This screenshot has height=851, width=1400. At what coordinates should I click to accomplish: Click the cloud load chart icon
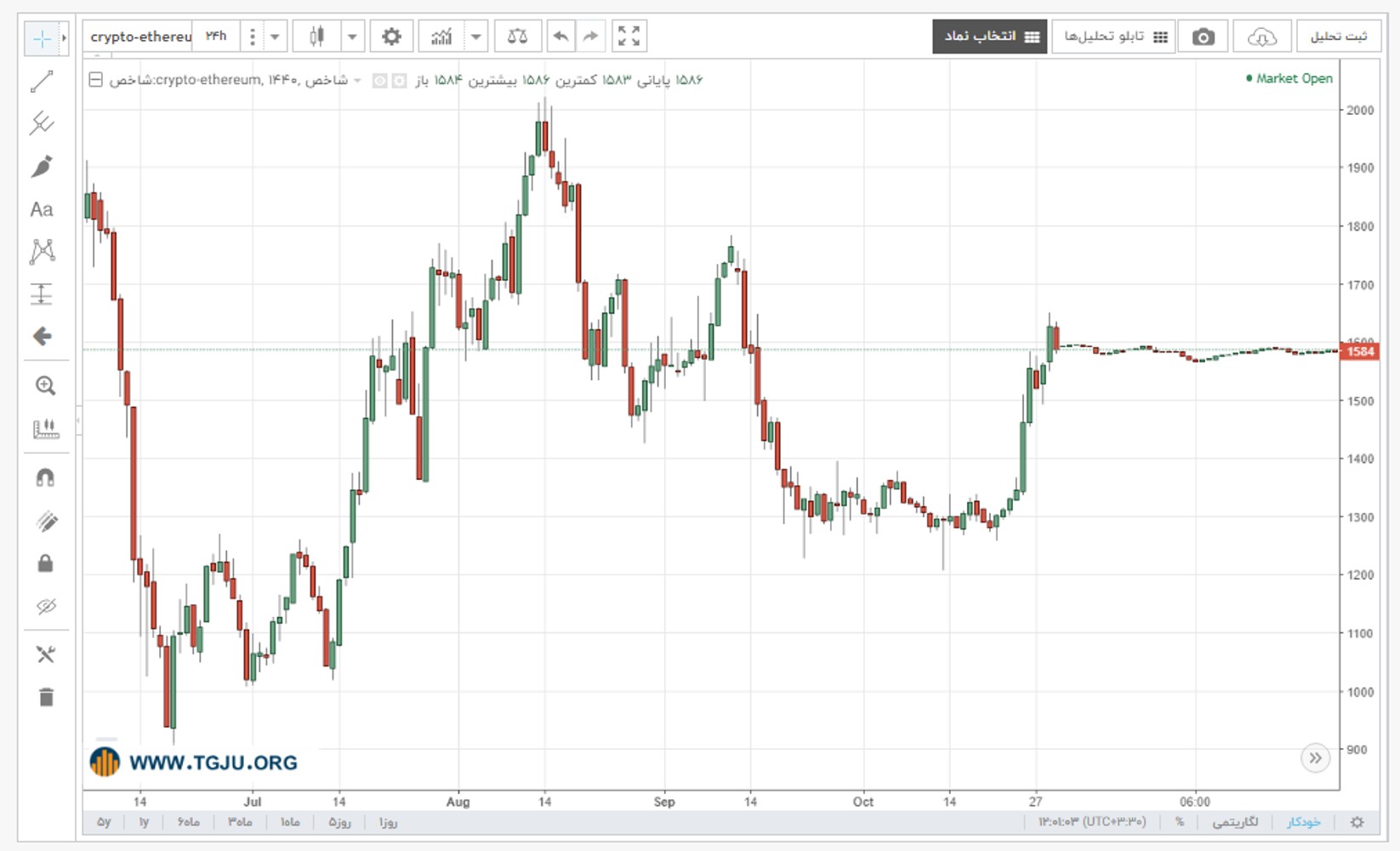(1262, 37)
